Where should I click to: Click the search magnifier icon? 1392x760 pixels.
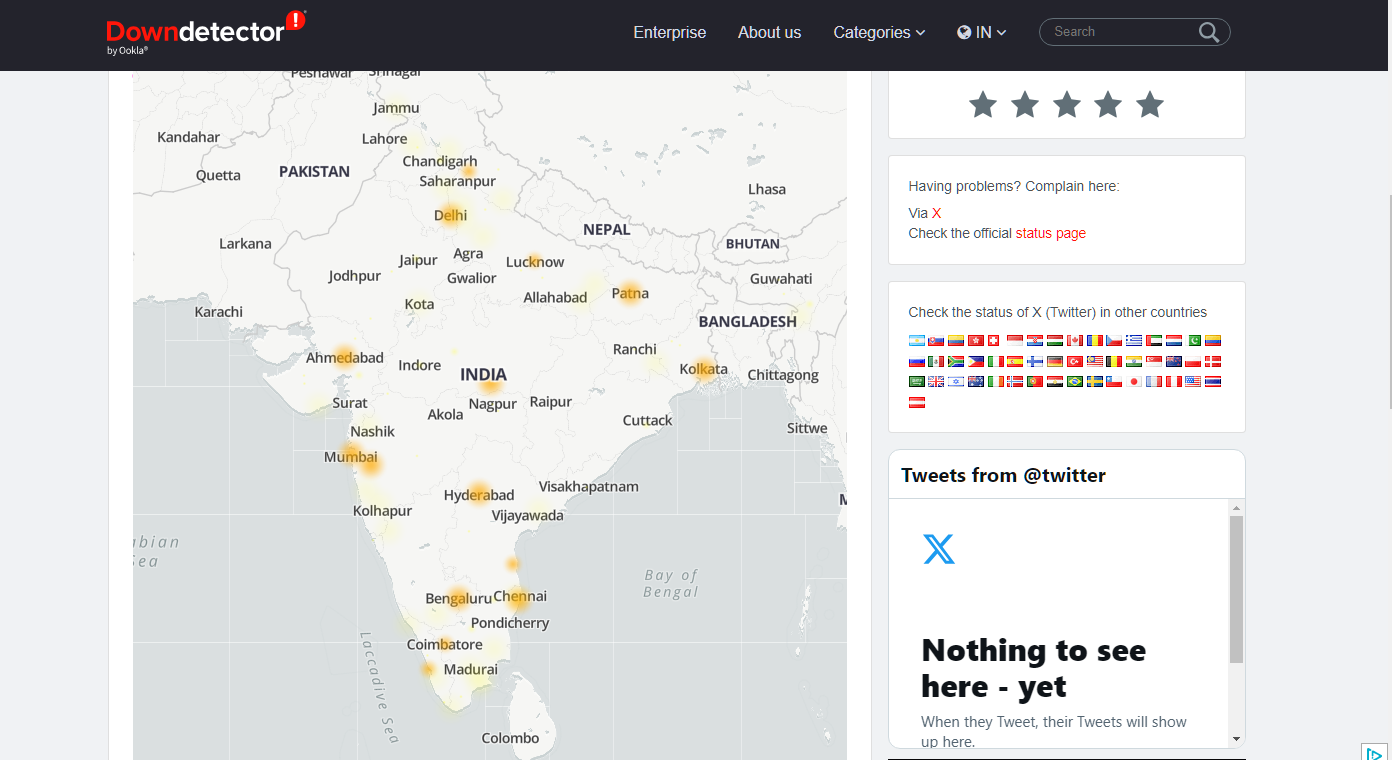tap(1208, 31)
